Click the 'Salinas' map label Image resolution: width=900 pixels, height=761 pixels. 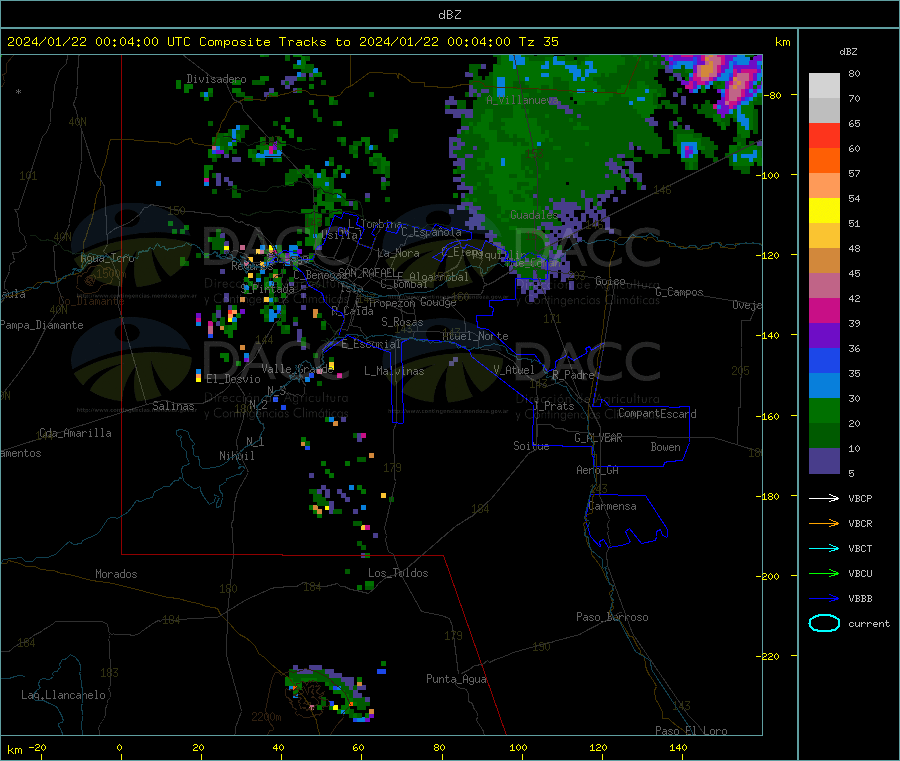tap(173, 406)
